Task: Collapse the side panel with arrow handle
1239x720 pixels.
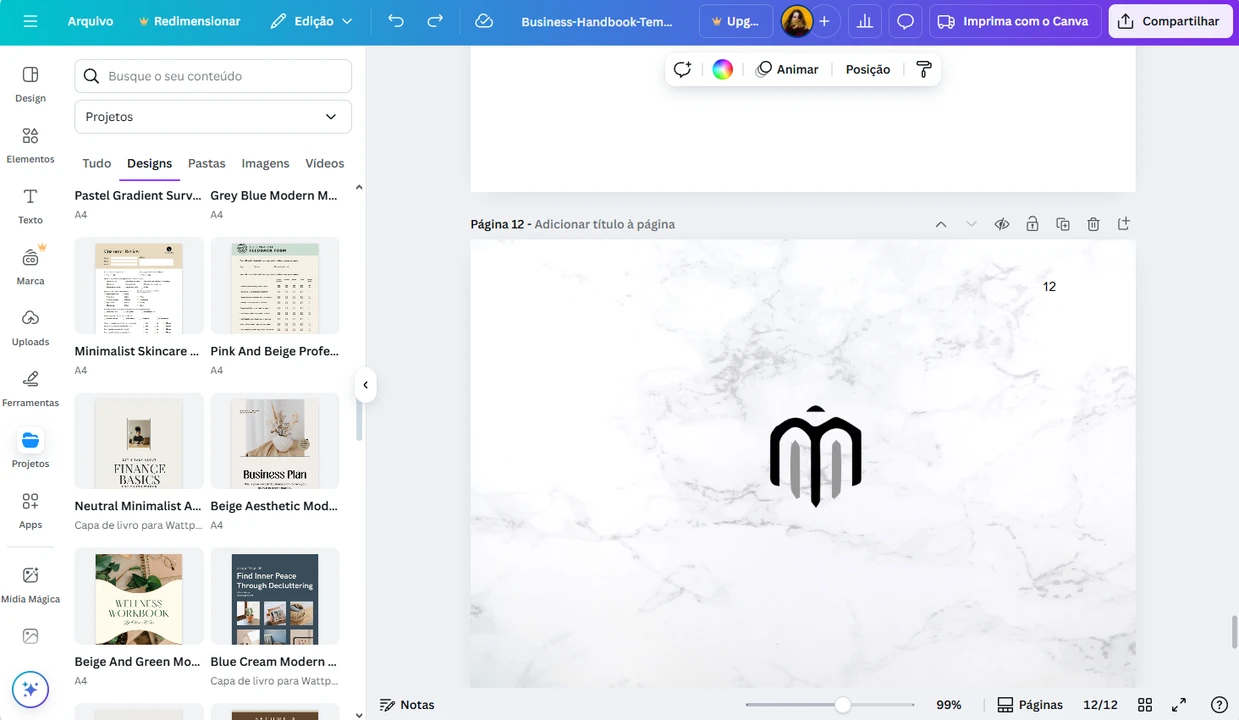Action: [365, 385]
